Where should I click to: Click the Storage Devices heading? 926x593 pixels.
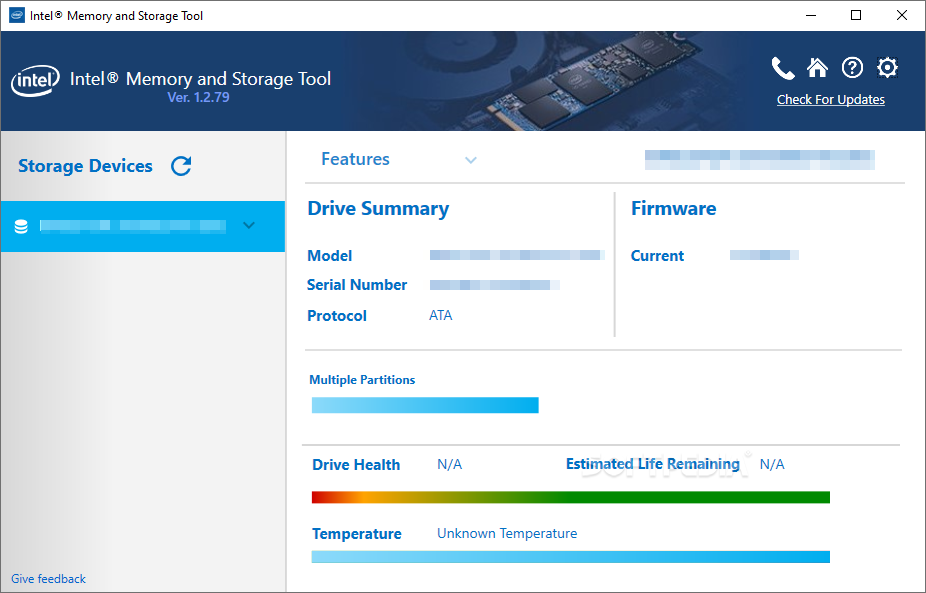pyautogui.click(x=85, y=166)
